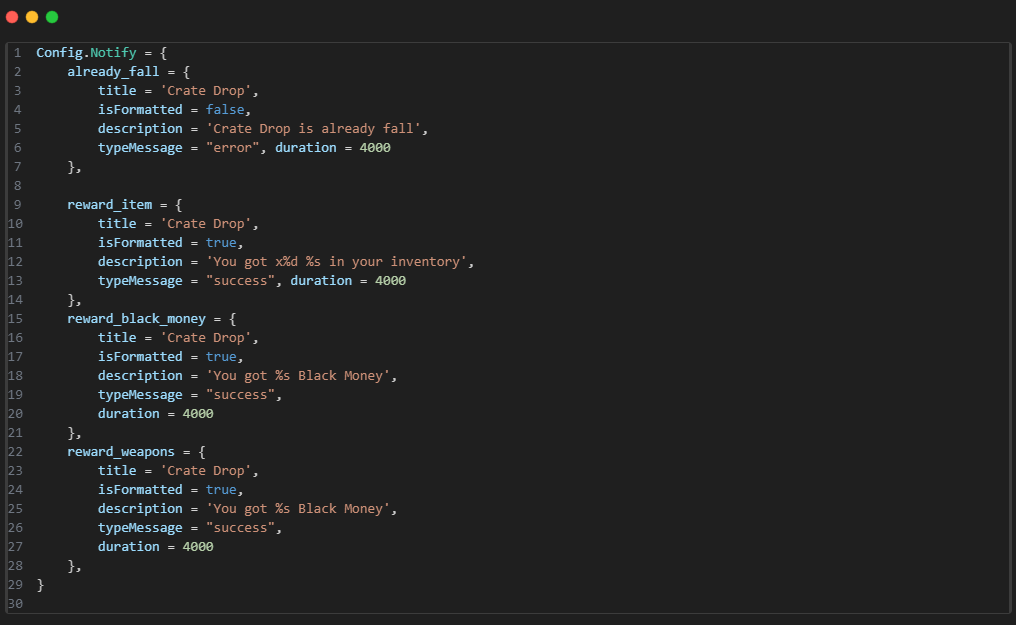Image resolution: width=1016 pixels, height=625 pixels.
Task: Click duration value 4000 on line 13
Action: pos(390,280)
